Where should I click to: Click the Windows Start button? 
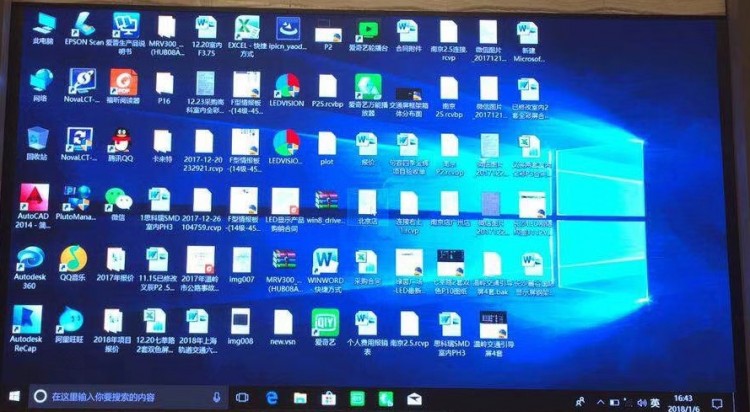coord(14,395)
